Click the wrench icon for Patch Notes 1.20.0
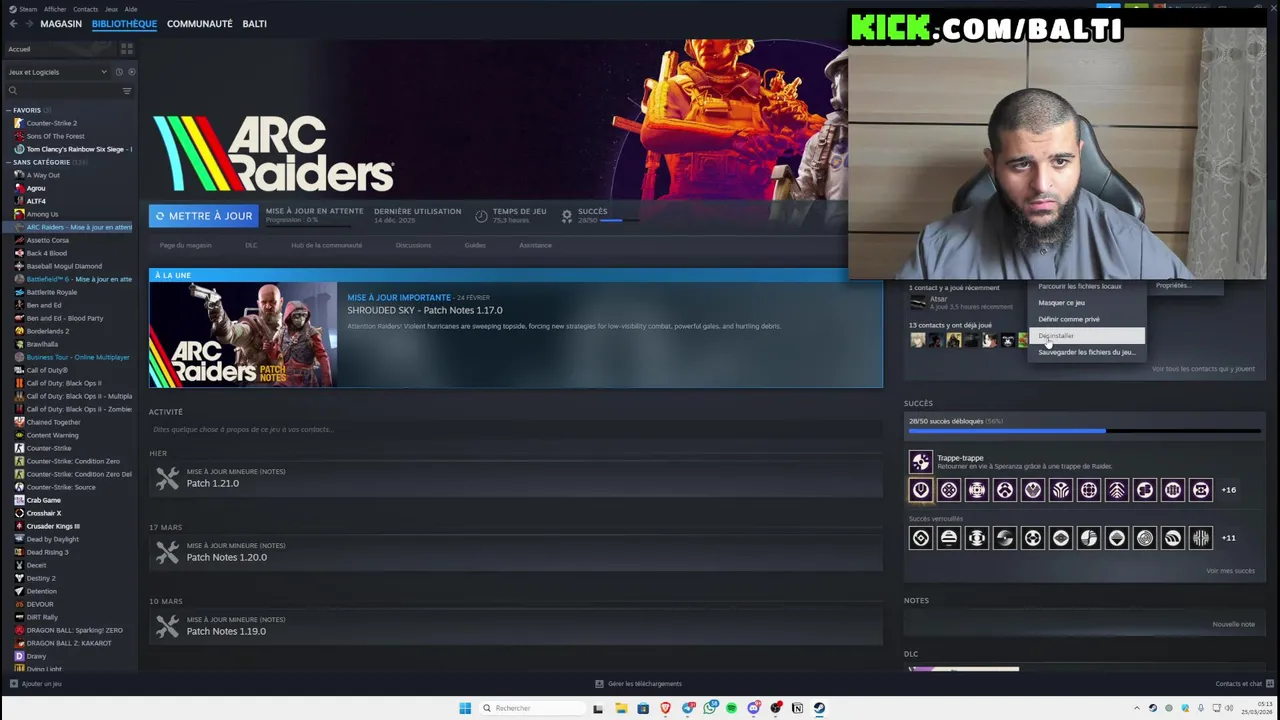This screenshot has height=720, width=1280. (x=167, y=552)
